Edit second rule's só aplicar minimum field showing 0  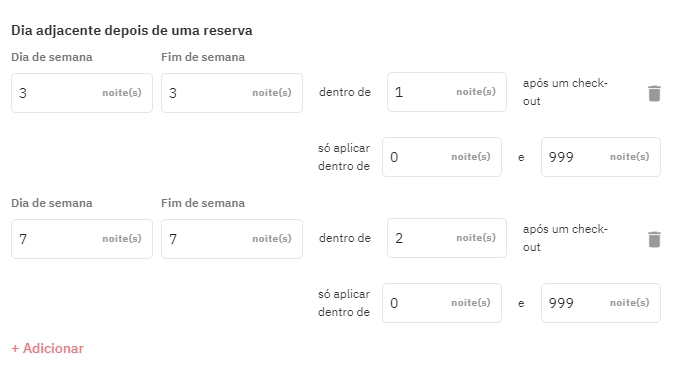point(442,303)
